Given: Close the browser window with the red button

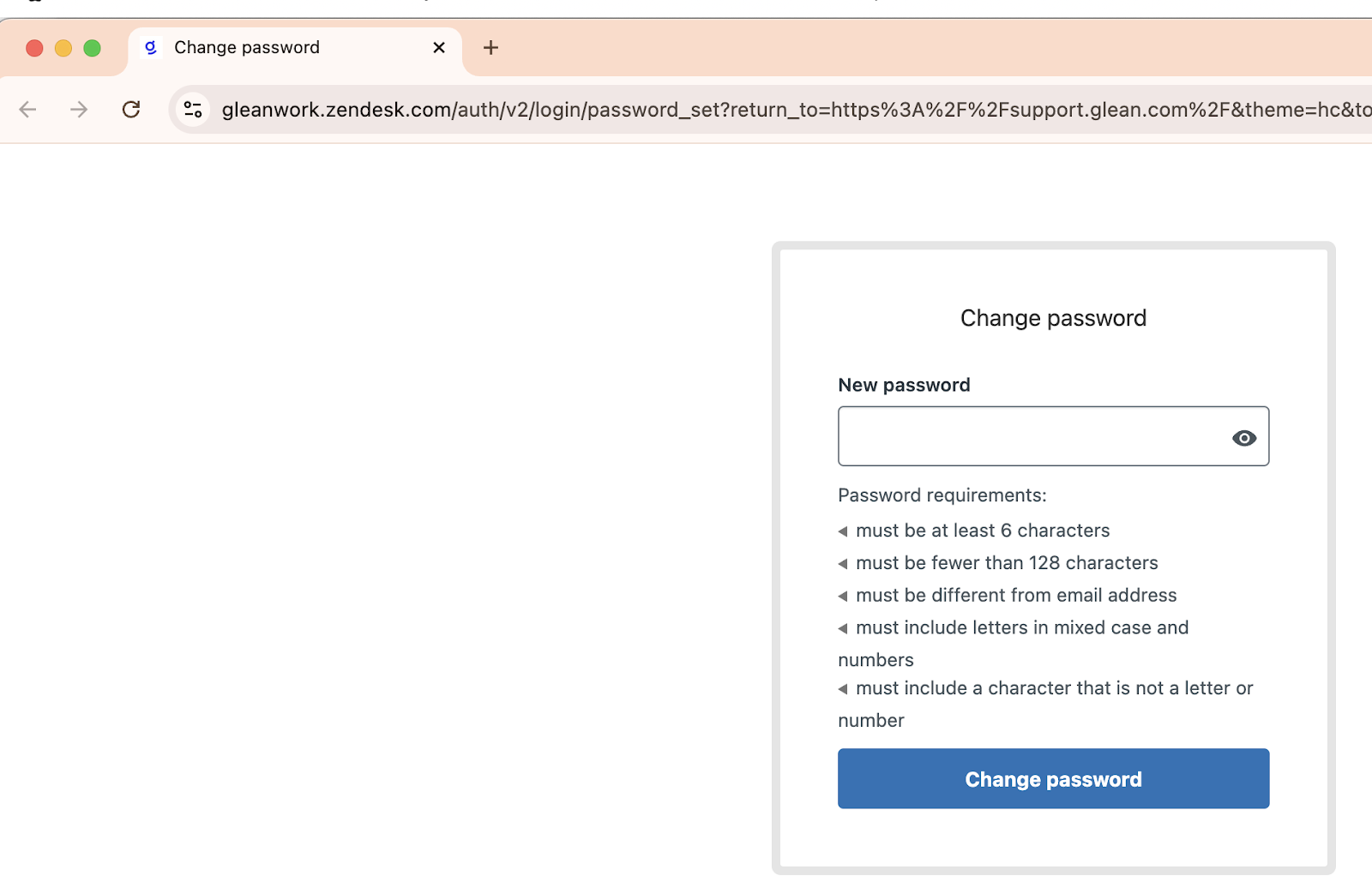Looking at the screenshot, I should pos(33,48).
